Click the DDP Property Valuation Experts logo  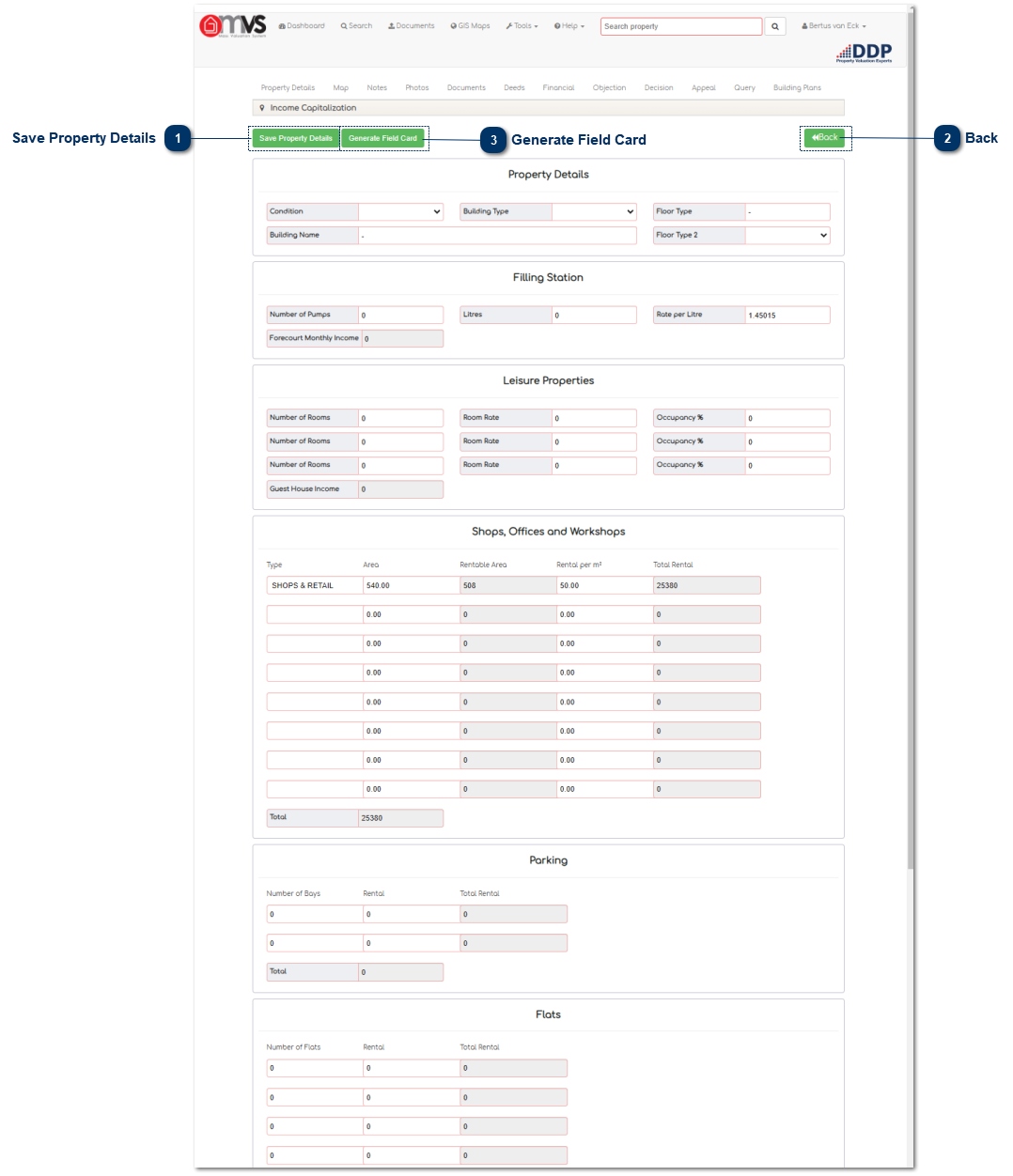pos(865,53)
